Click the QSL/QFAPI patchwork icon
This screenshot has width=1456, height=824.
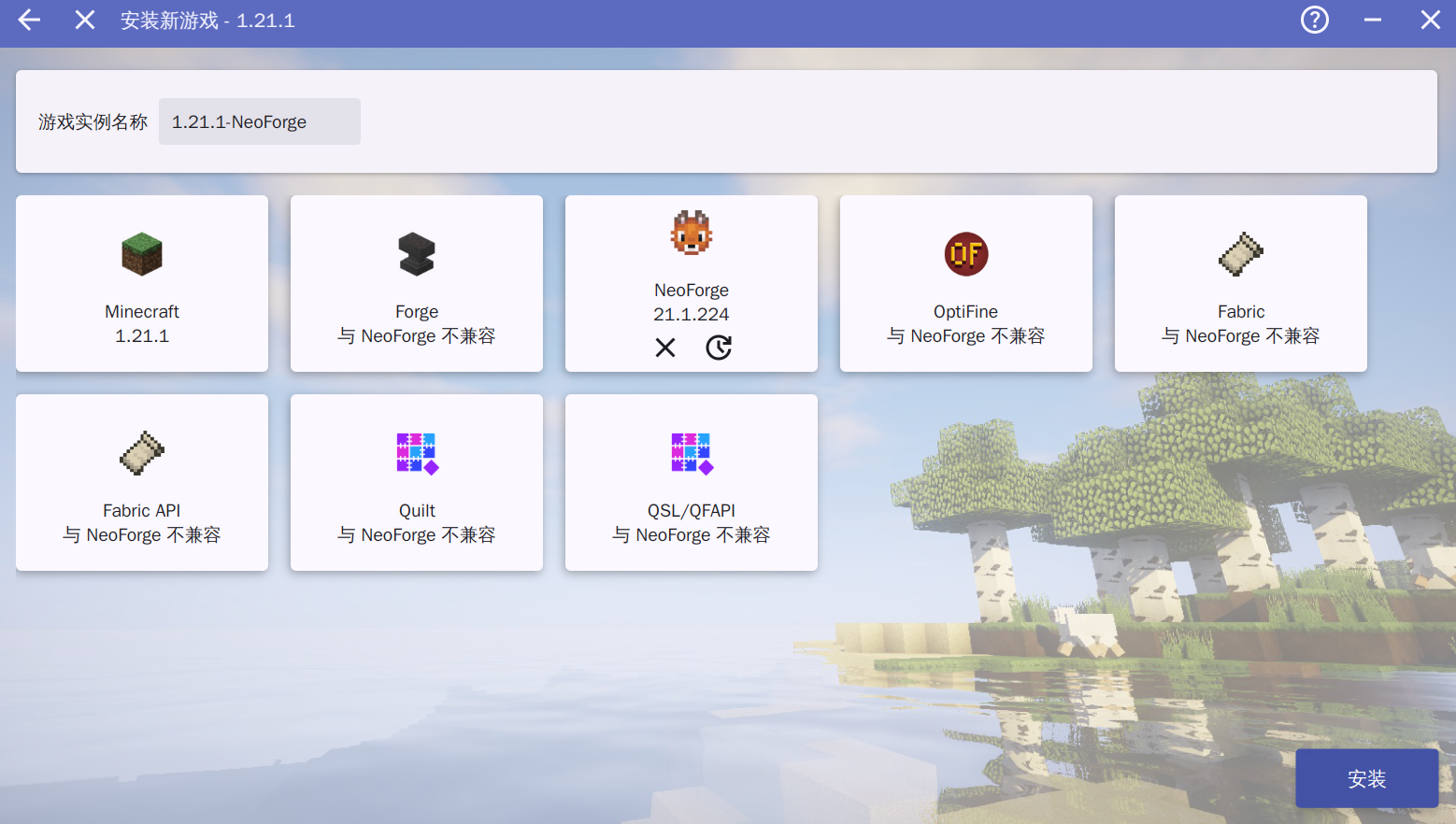[x=692, y=453]
